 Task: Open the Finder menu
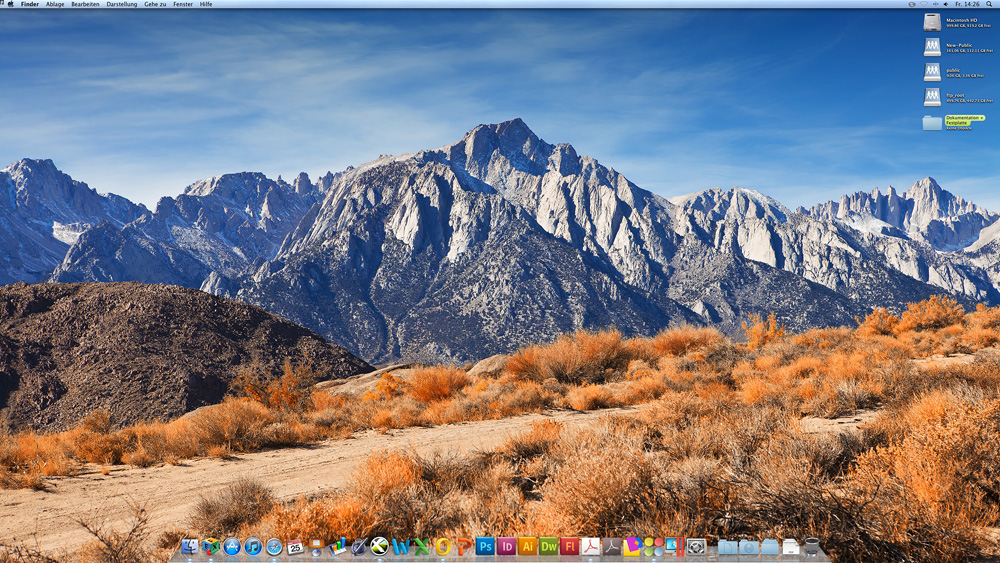click(29, 4)
